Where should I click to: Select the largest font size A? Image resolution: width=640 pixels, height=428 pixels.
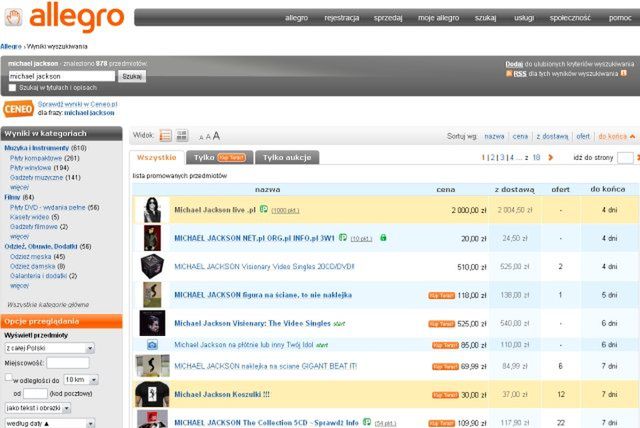(x=216, y=136)
